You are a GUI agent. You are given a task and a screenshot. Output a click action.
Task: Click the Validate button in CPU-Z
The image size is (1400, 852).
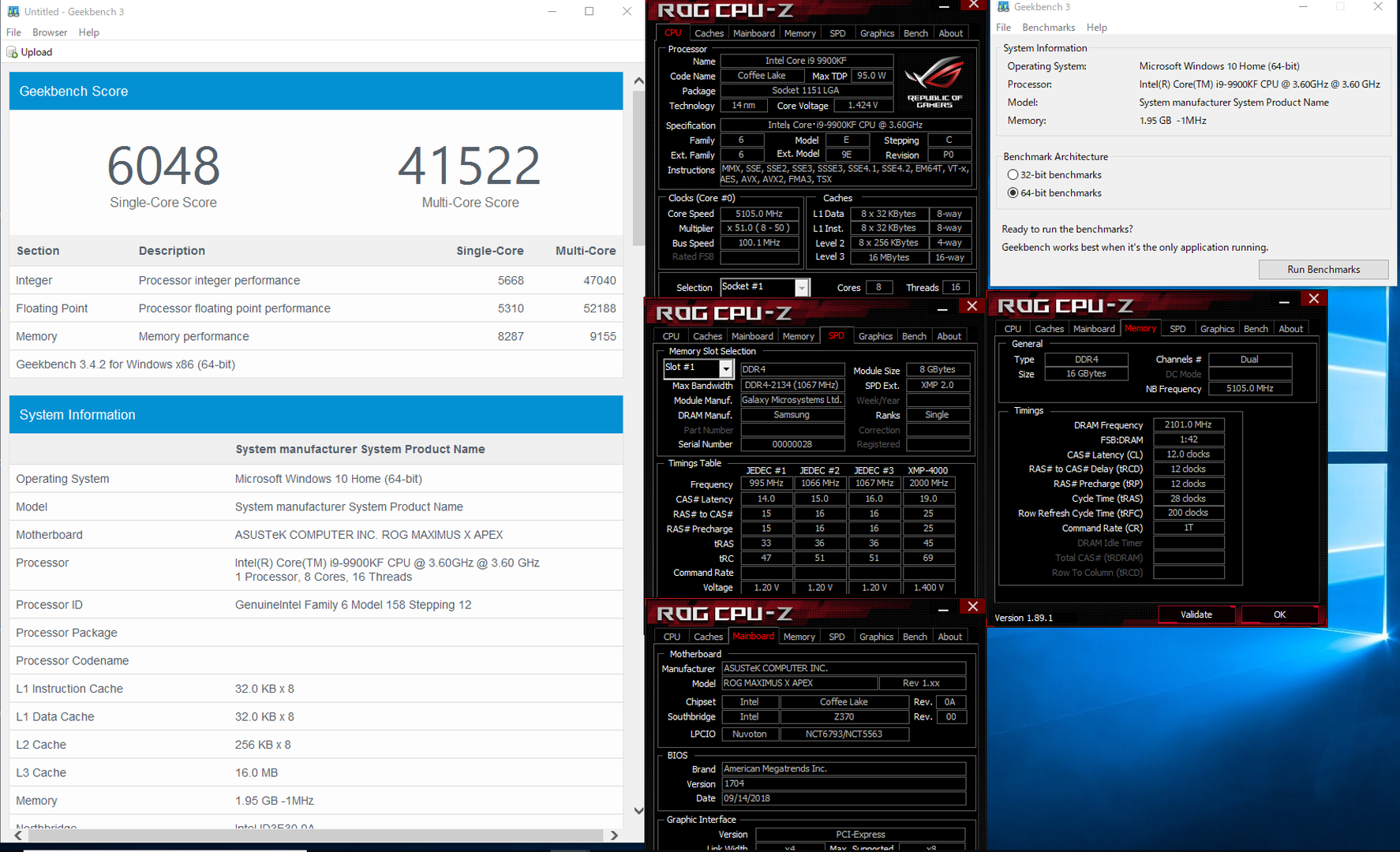(x=1196, y=615)
